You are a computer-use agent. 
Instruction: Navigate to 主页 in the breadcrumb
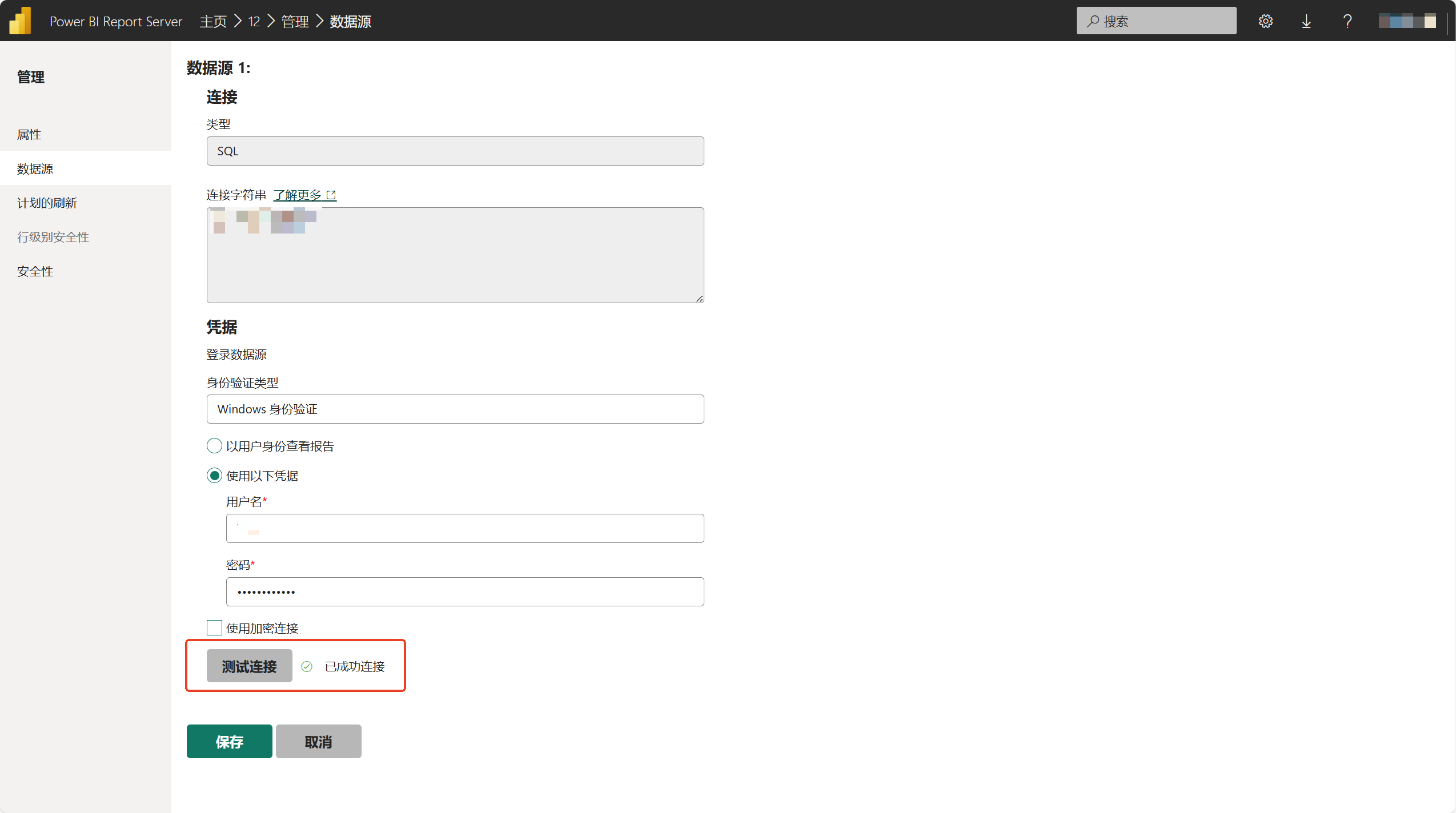coord(212,21)
